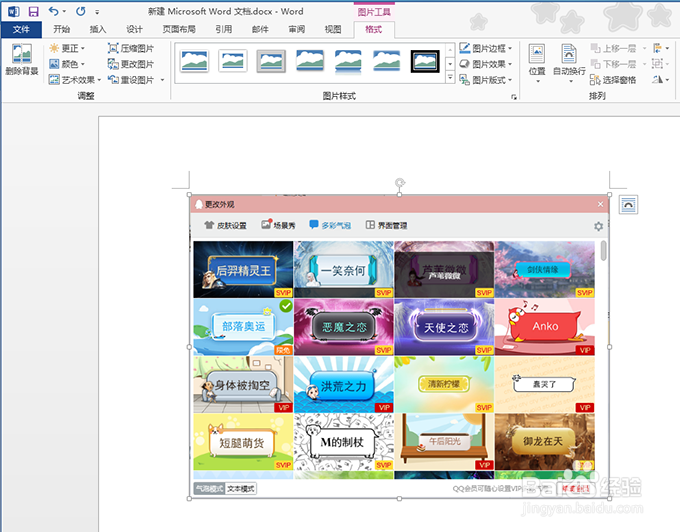The width and height of the screenshot is (680, 532).
Task: Open the Customize Quick Access Toolbar dropdown
Action: tap(97, 12)
